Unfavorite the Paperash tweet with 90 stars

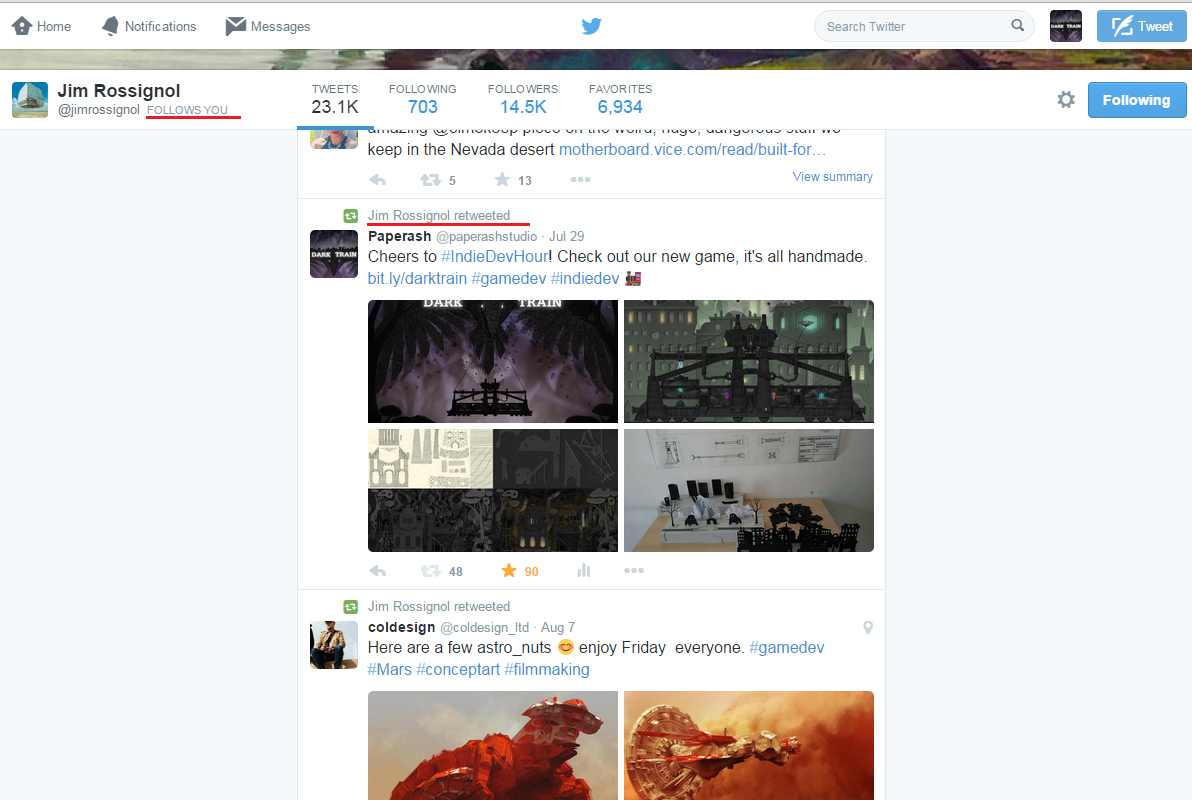pos(509,570)
